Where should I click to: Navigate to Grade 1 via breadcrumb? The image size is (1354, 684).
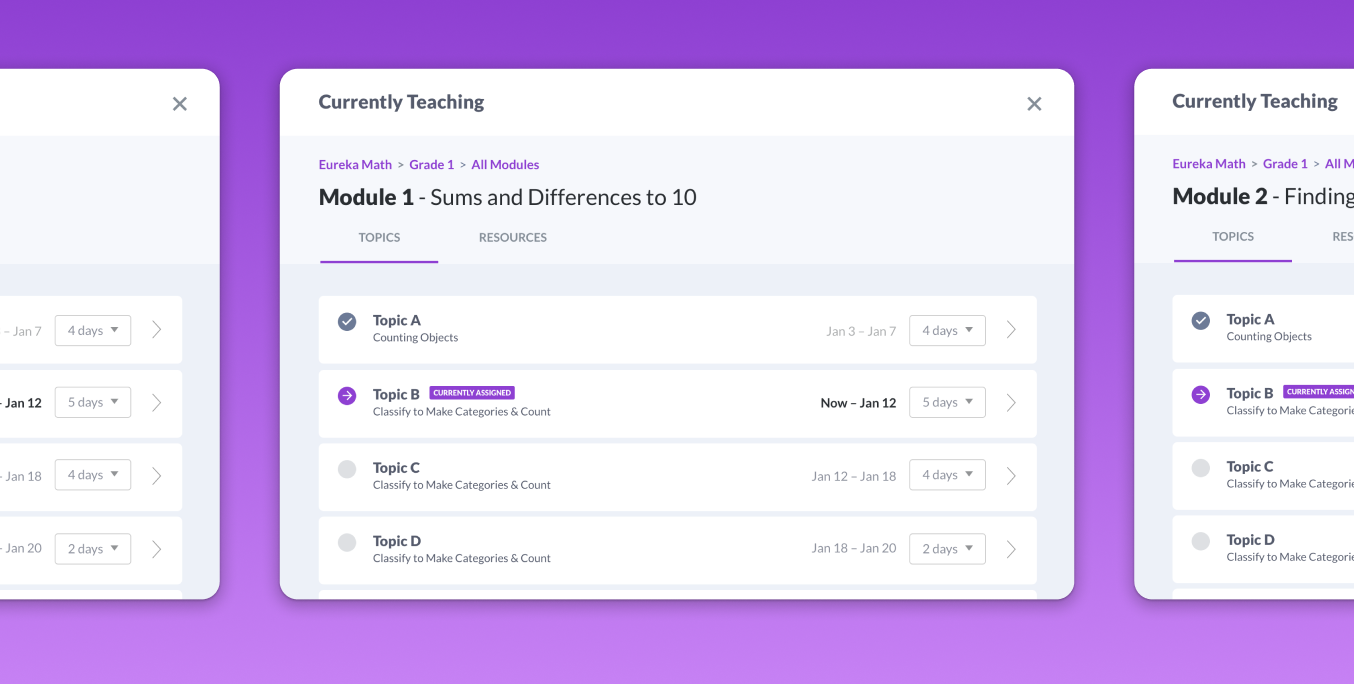click(x=431, y=164)
